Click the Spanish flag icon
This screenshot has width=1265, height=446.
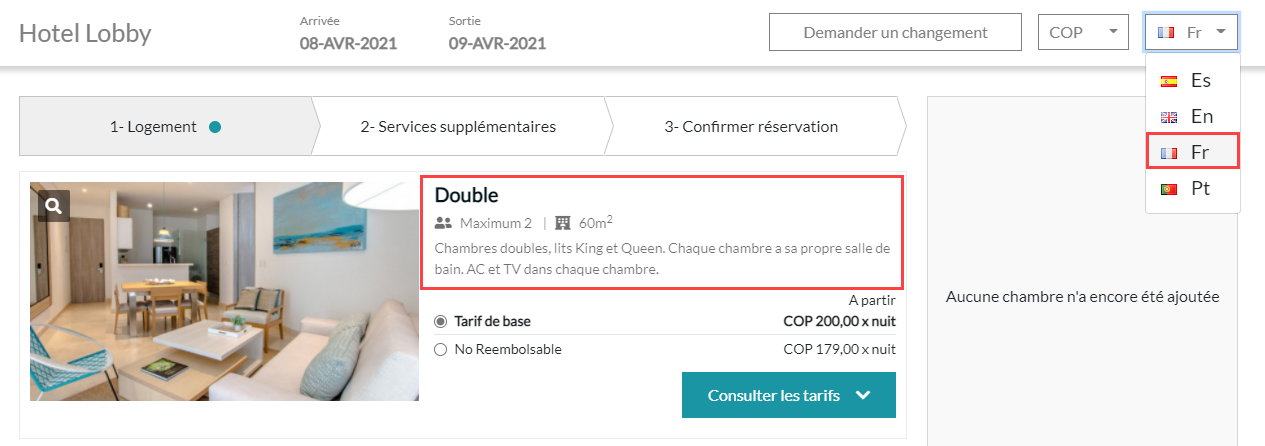(x=1168, y=81)
